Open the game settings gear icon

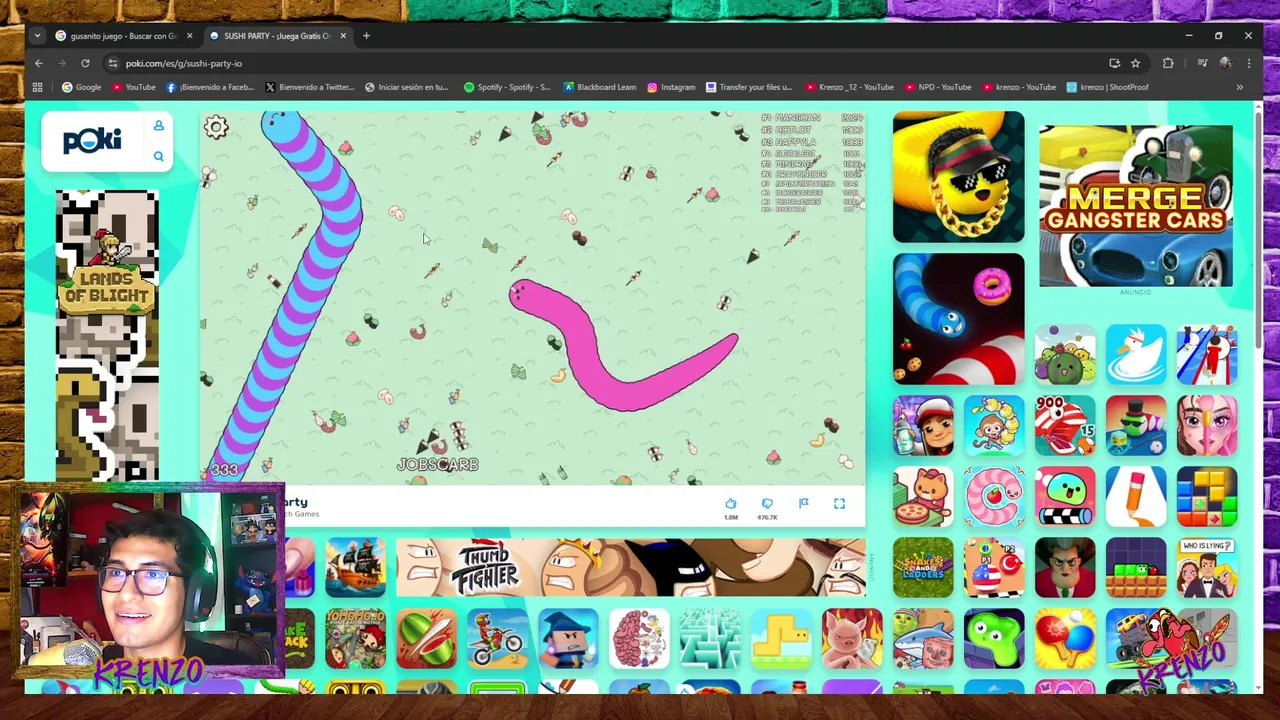click(x=216, y=127)
